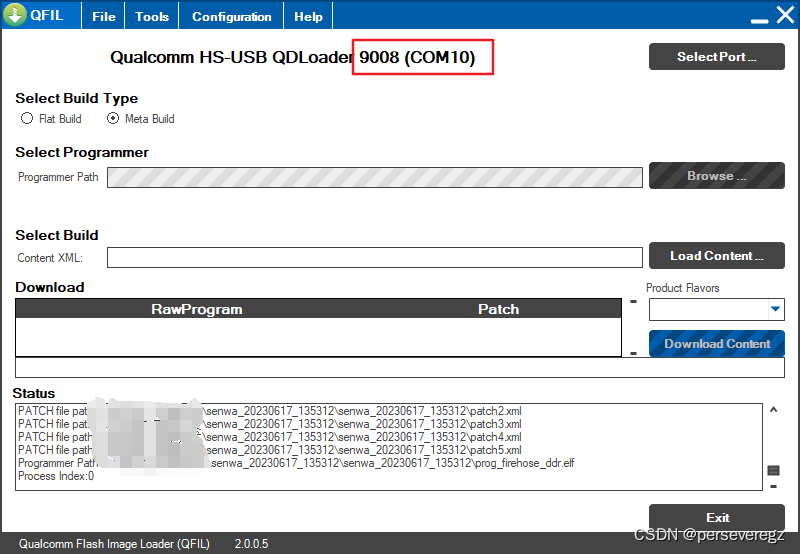Click the Process Index:0 status line
Screen dimensions: 800x554
pos(56,476)
